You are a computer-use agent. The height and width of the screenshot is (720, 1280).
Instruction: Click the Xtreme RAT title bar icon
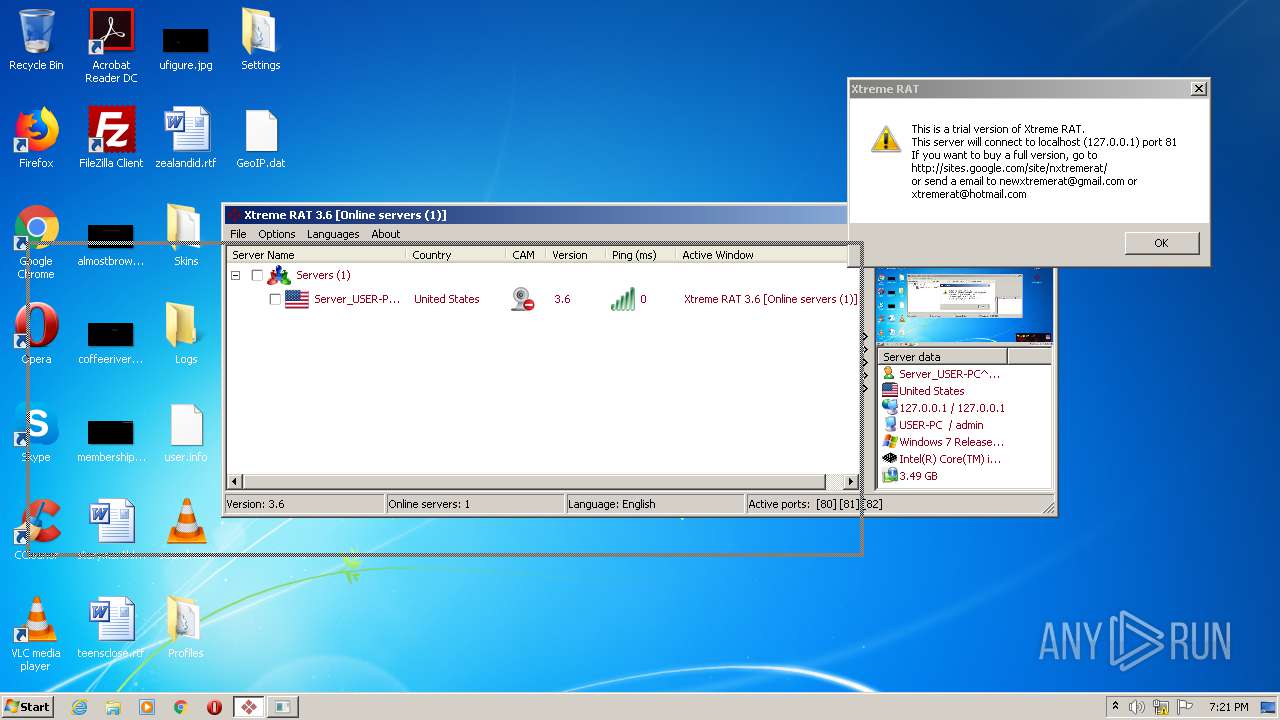[x=234, y=215]
